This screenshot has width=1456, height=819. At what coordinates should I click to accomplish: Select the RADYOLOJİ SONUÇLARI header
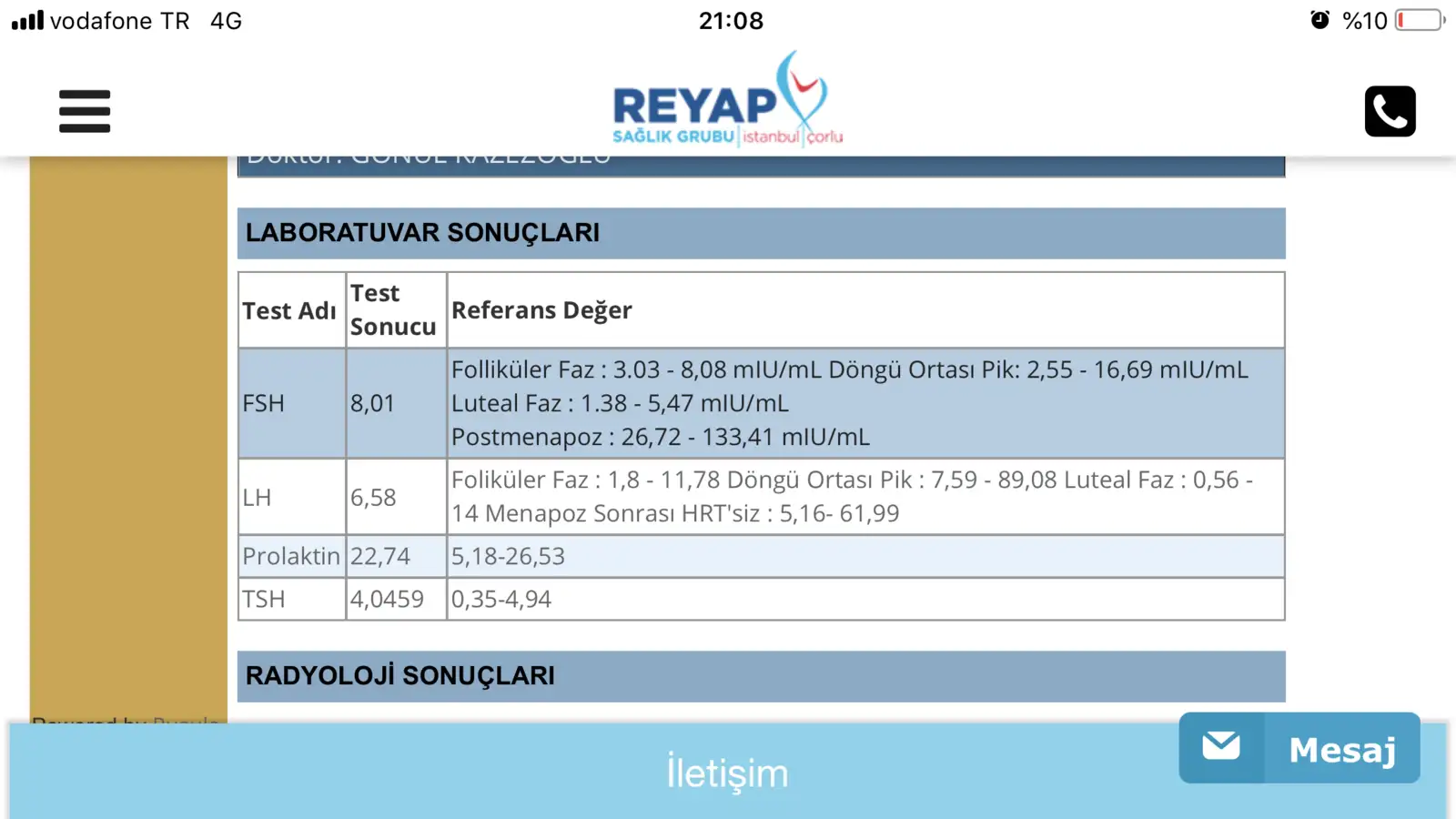point(761,676)
